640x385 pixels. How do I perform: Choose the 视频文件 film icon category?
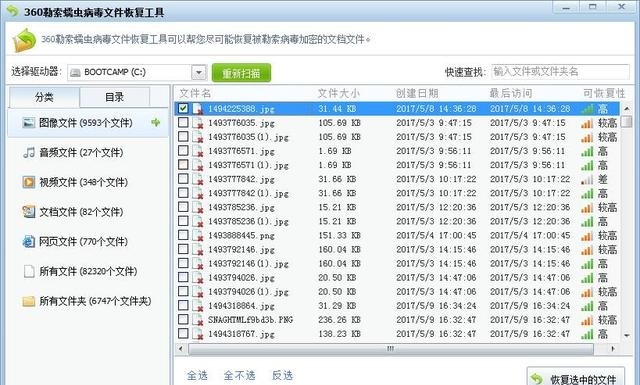[x=29, y=182]
